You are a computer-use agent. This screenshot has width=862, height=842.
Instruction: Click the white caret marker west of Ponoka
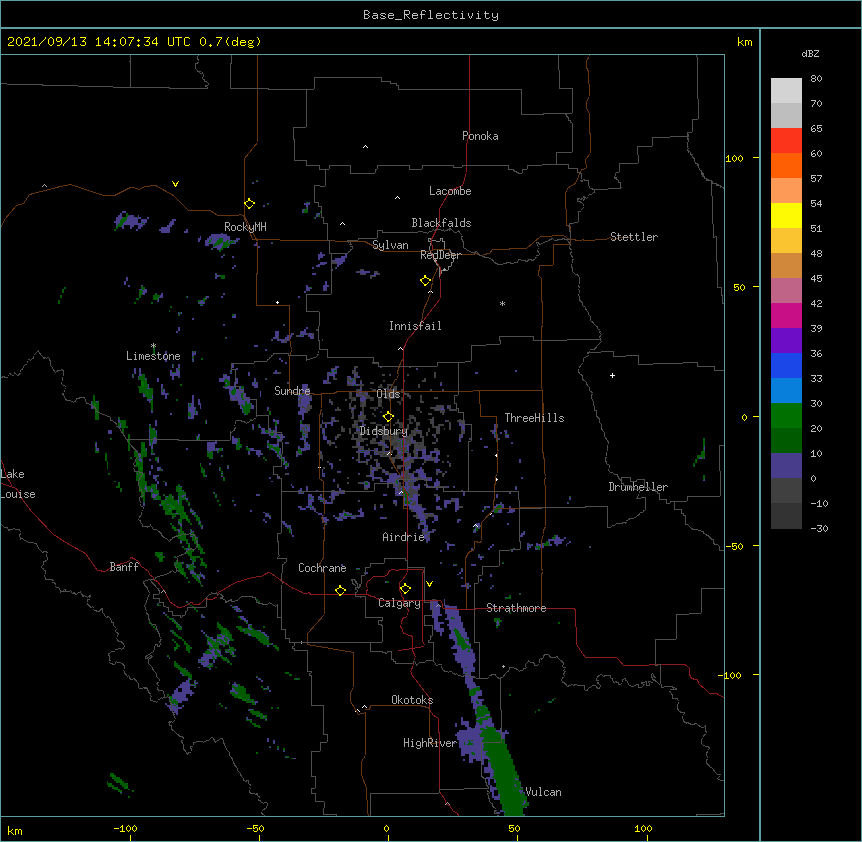365,147
